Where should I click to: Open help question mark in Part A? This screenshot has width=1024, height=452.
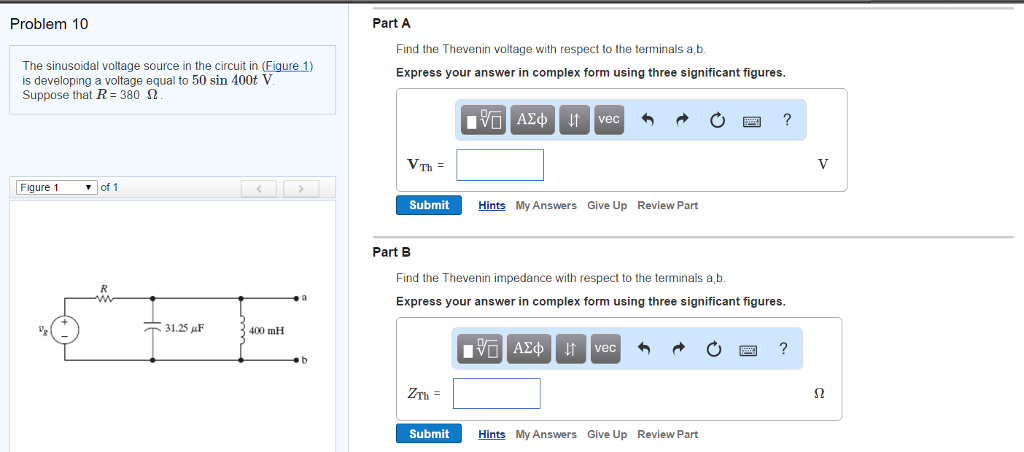(x=787, y=120)
